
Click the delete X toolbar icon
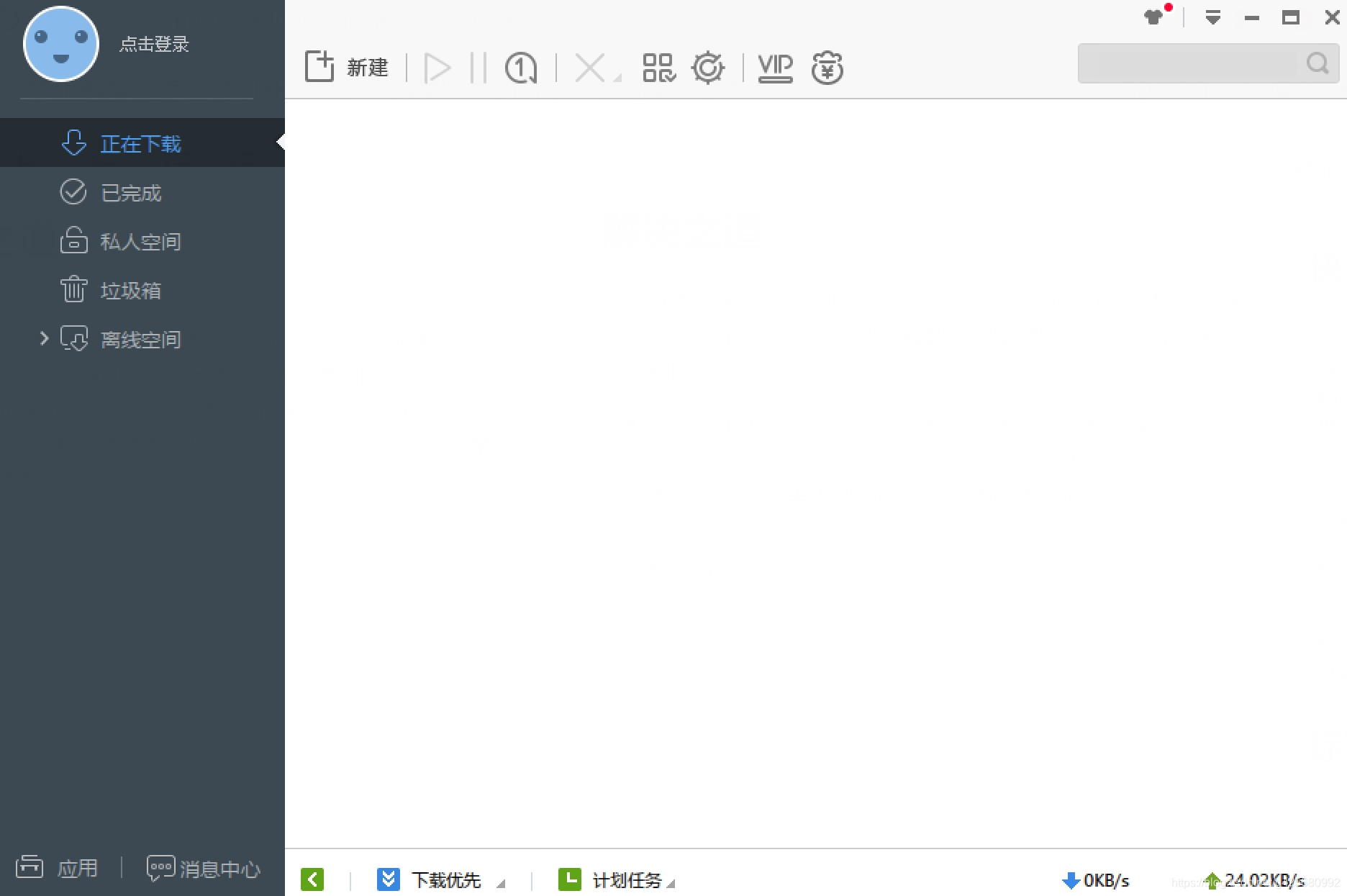click(x=590, y=68)
